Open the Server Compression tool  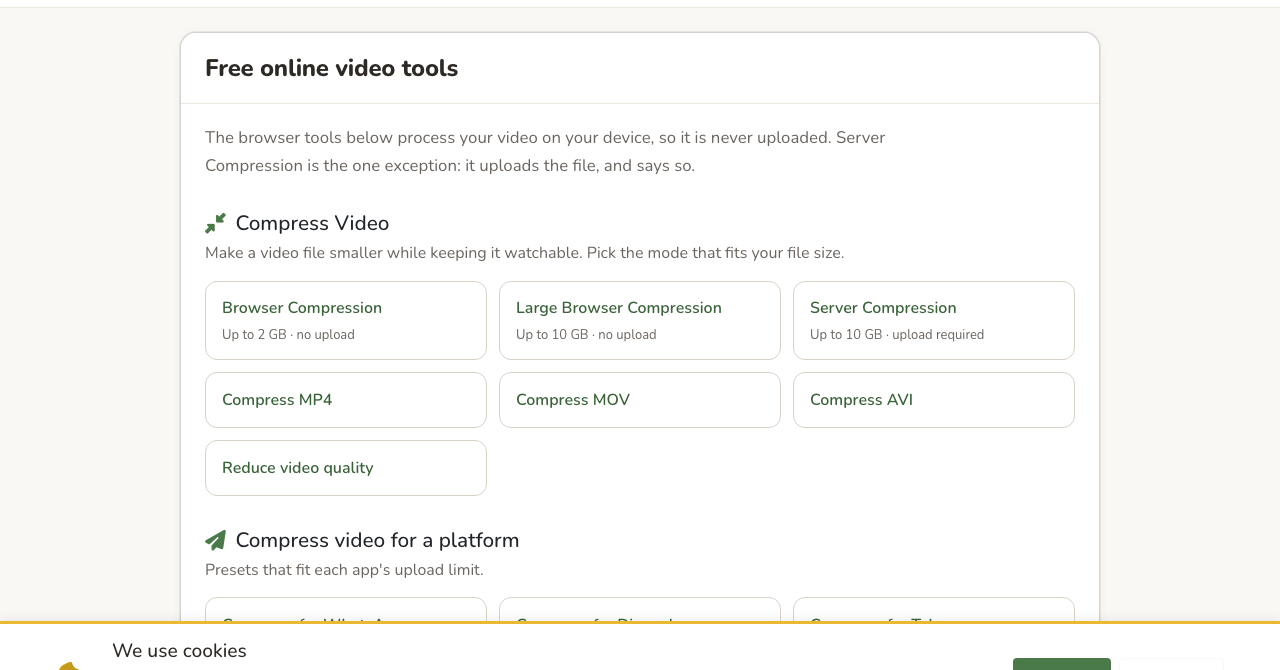pos(934,320)
